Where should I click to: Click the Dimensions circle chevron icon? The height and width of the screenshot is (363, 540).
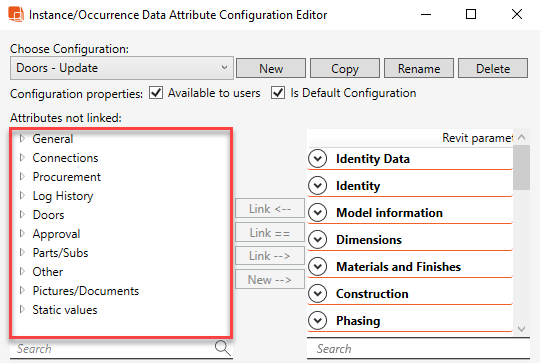(x=318, y=240)
